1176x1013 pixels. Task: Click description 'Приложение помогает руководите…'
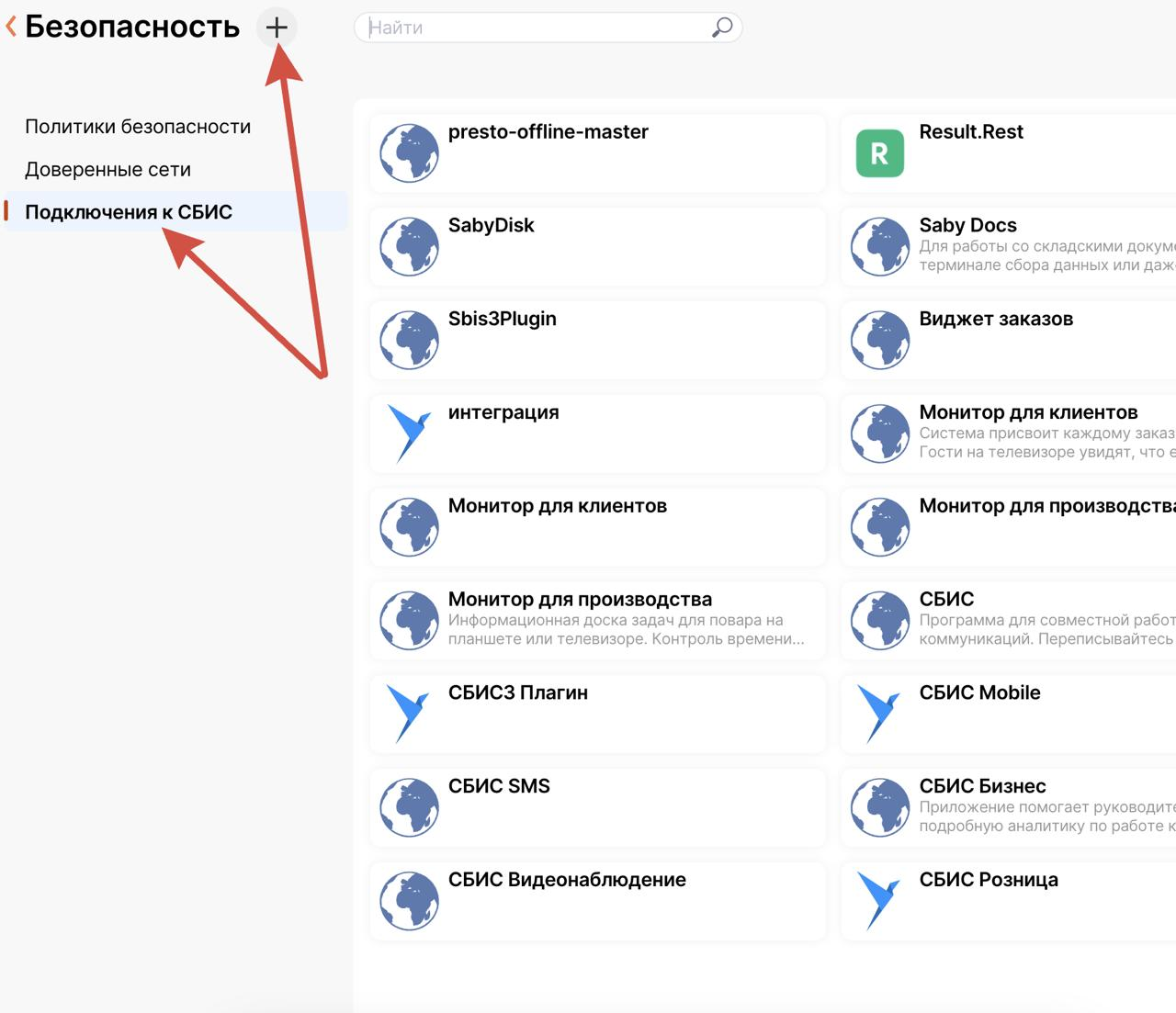(x=1047, y=816)
